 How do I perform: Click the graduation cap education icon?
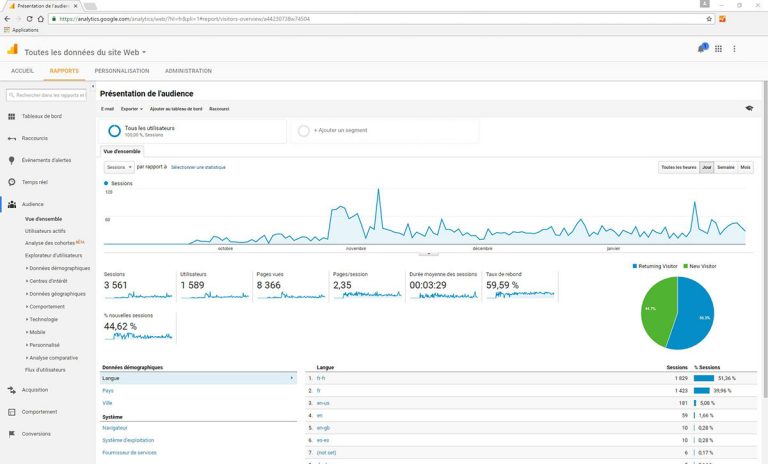pyautogui.click(x=749, y=108)
